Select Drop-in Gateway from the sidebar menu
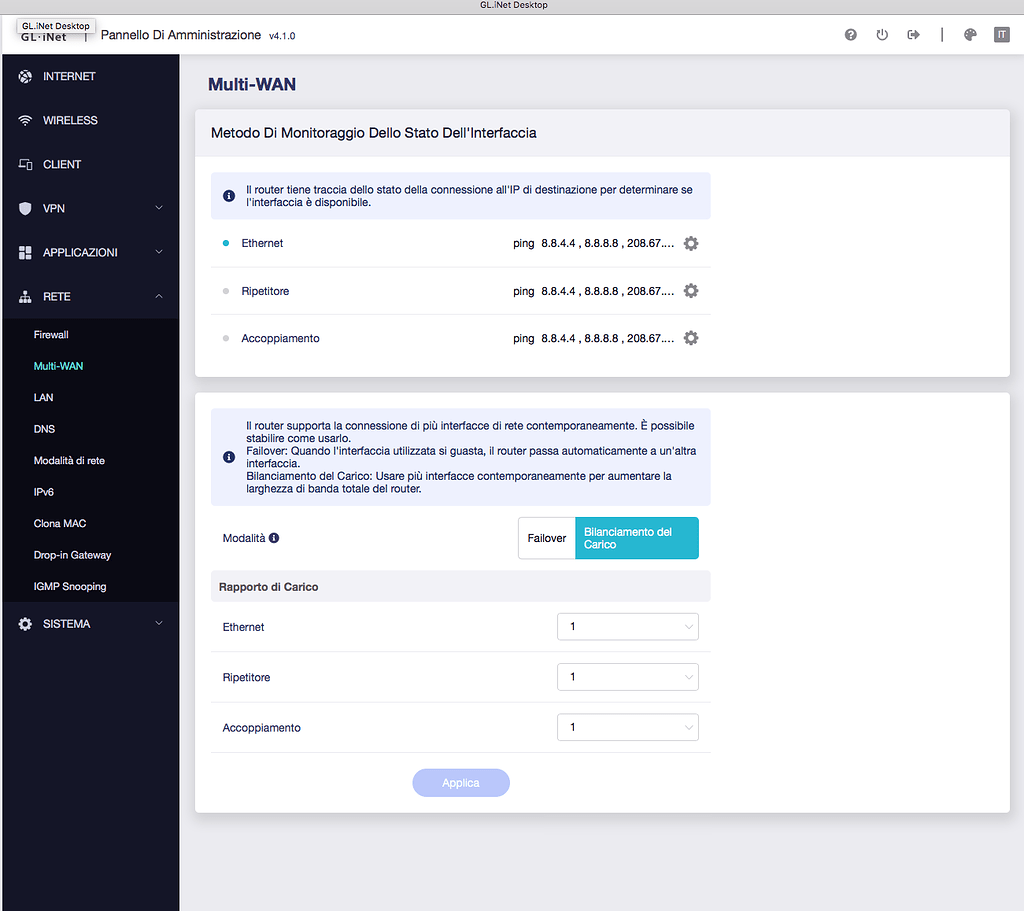This screenshot has height=911, width=1024. coord(71,554)
